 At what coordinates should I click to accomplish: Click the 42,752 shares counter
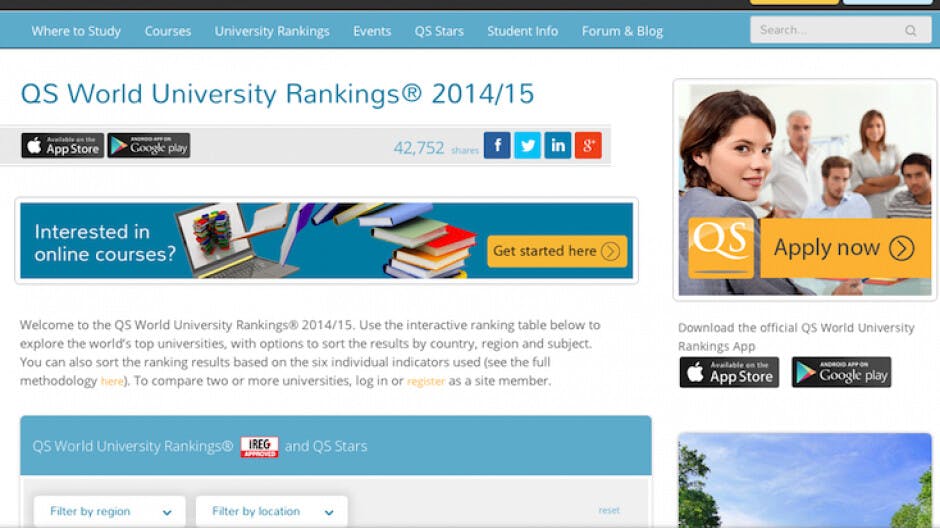436,148
